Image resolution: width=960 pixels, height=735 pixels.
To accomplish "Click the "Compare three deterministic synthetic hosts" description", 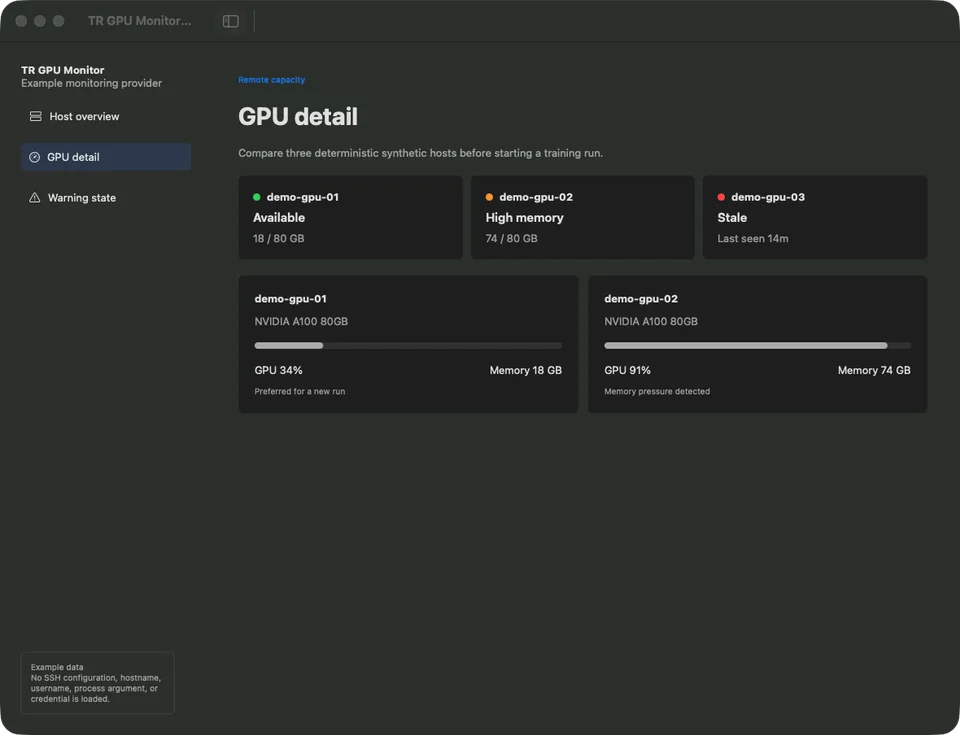I will pyautogui.click(x=421, y=153).
